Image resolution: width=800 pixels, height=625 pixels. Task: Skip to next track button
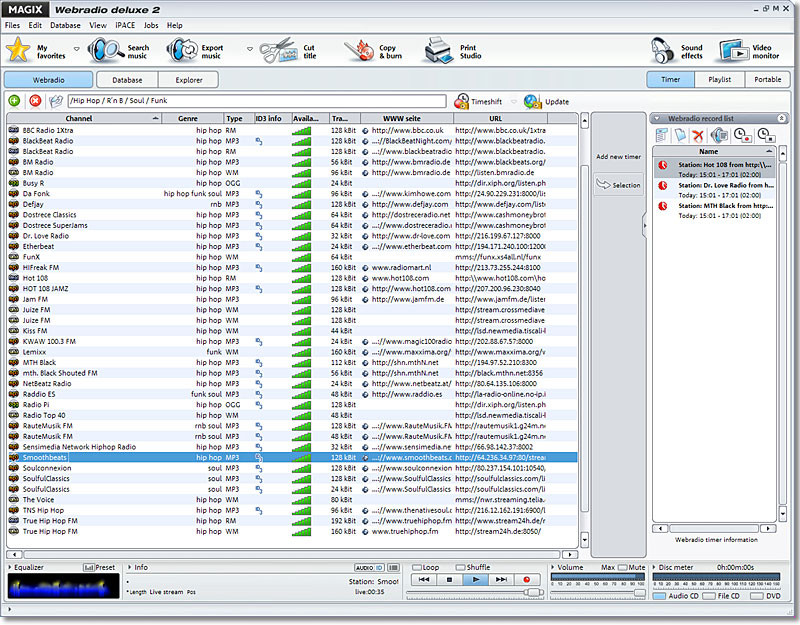[x=501, y=580]
